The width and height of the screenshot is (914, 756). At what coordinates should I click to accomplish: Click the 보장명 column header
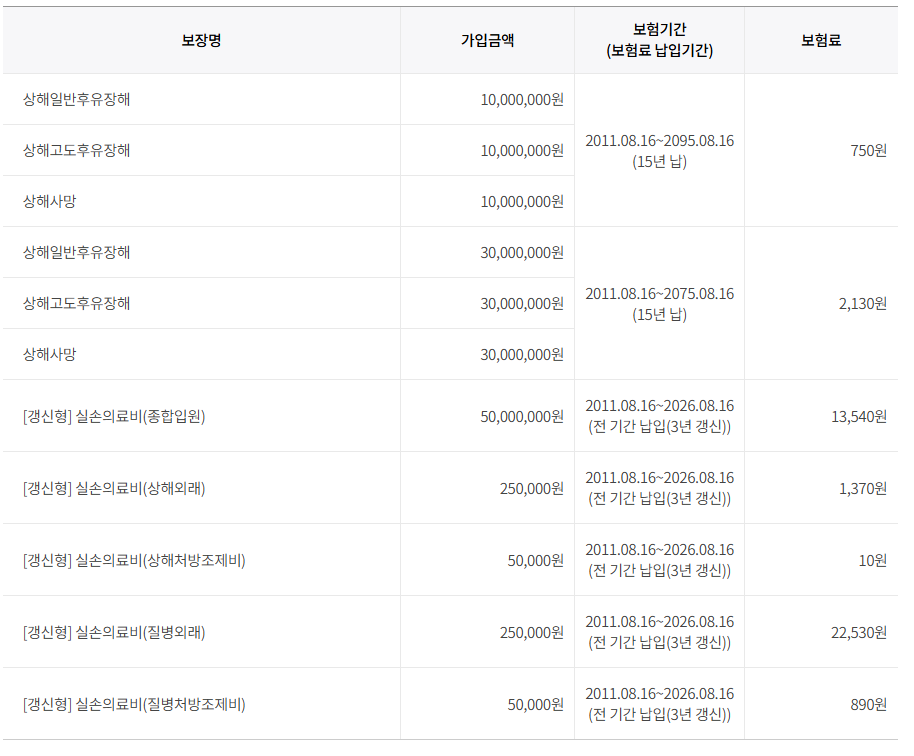(x=201, y=41)
